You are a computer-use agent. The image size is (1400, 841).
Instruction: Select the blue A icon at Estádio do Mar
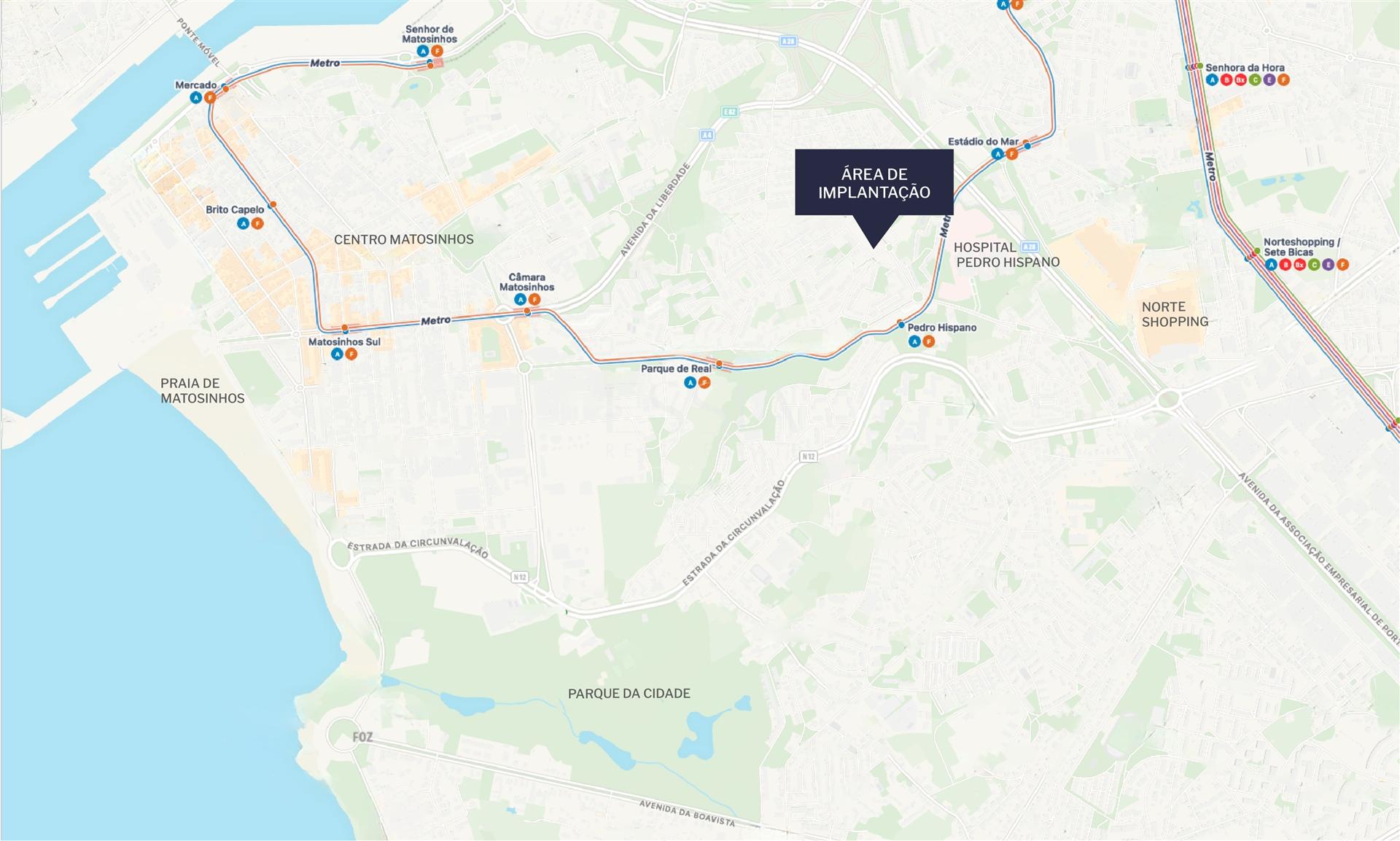[x=997, y=154]
